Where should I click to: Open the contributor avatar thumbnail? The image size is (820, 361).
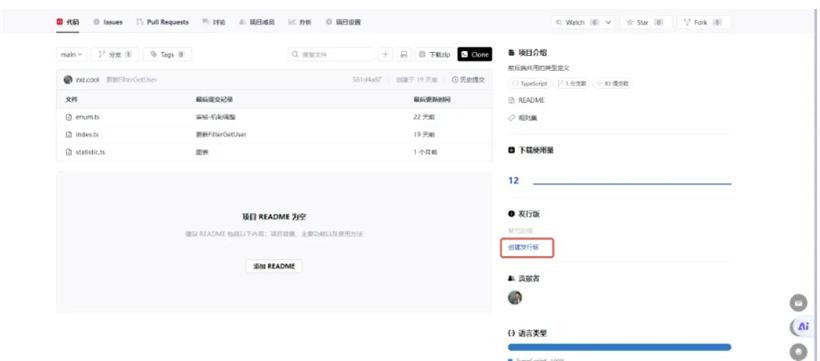click(x=515, y=298)
